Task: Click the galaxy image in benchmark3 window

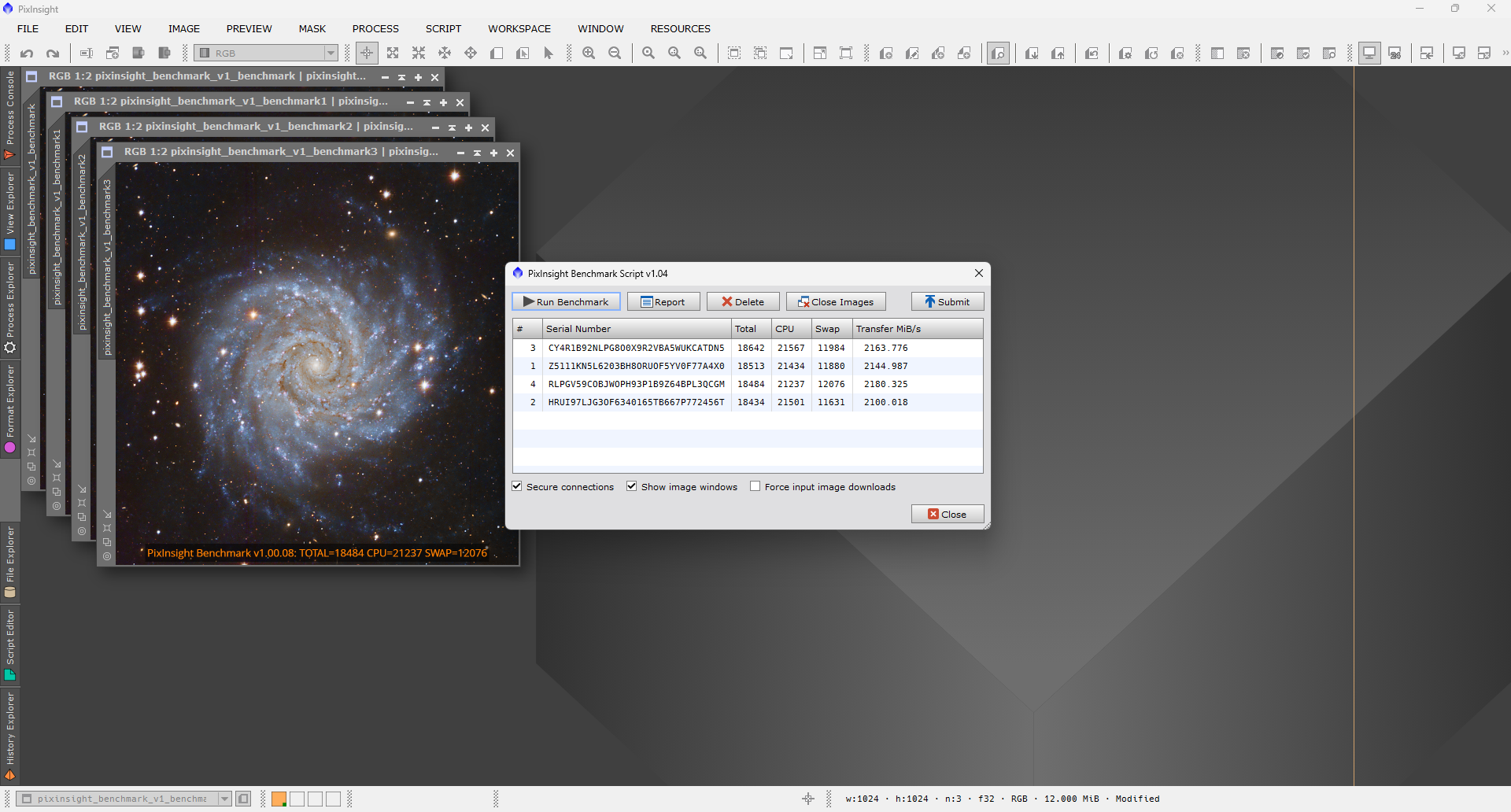Action: 317,364
